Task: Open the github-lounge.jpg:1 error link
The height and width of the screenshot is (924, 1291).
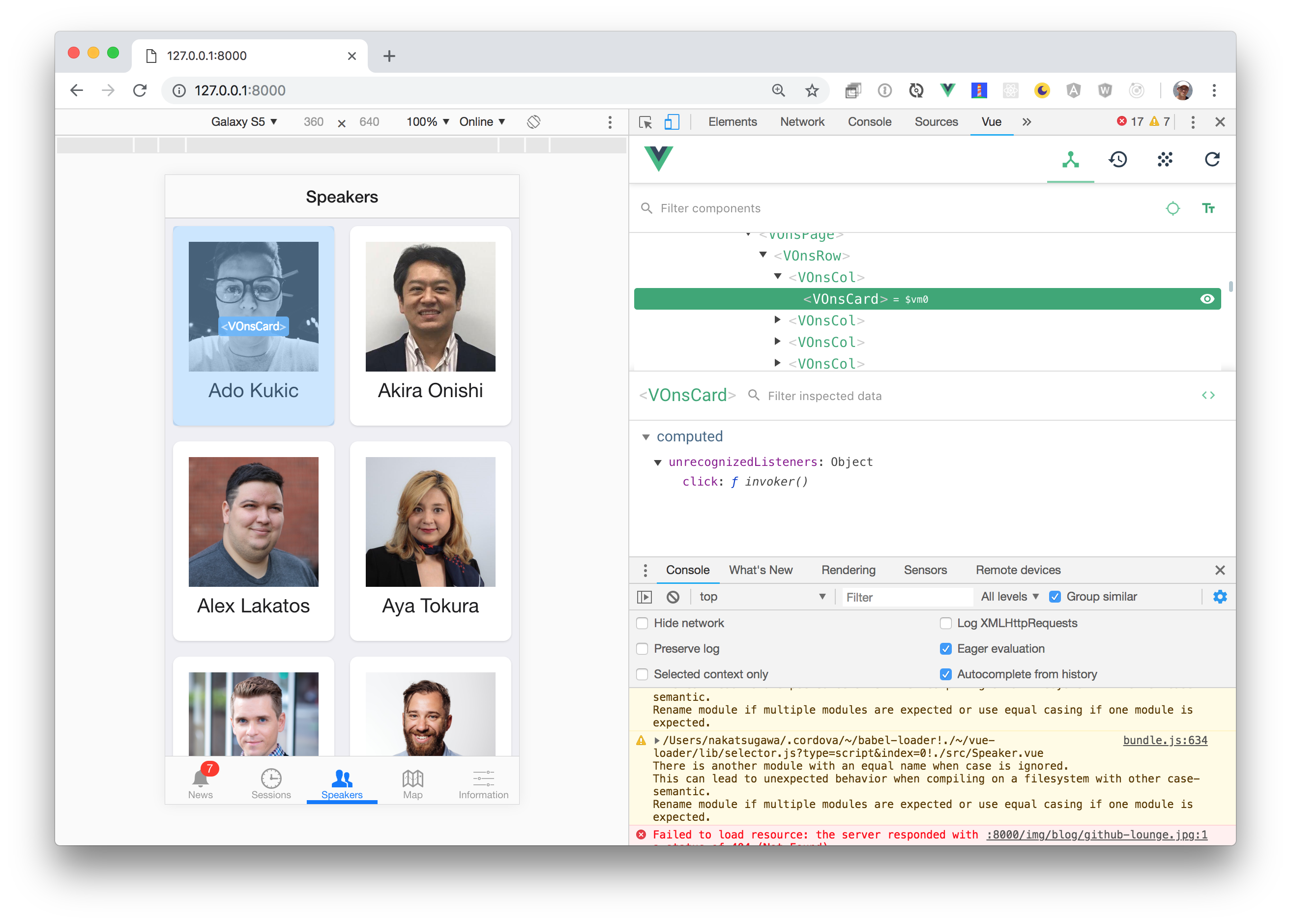Action: [x=1096, y=835]
